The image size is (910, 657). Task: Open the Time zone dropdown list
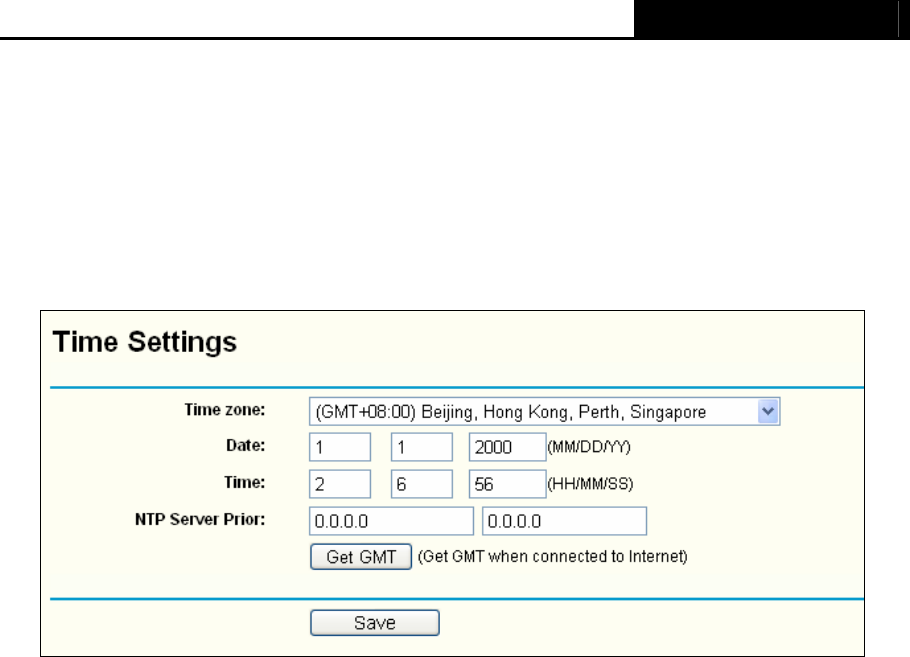(544, 411)
